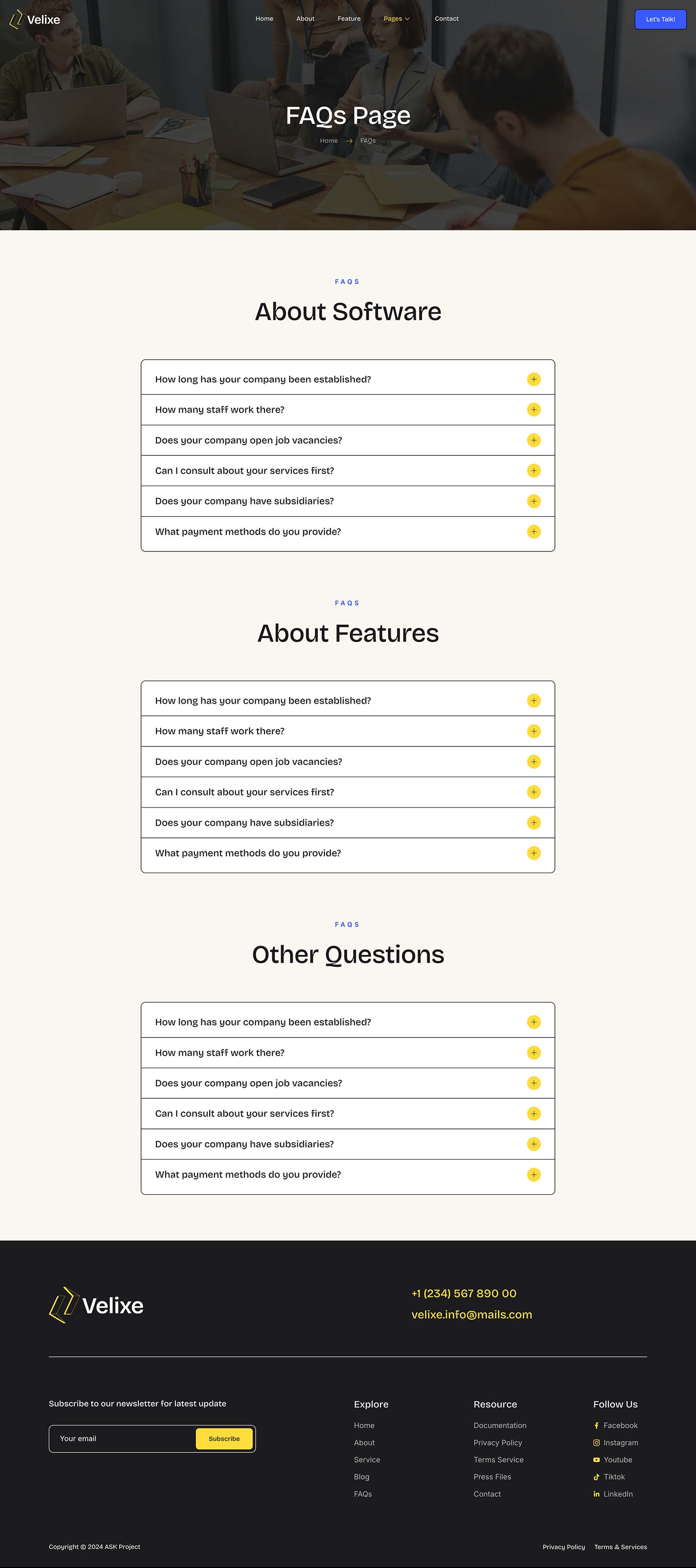Click the Youtube icon in the footer
This screenshot has height=1568, width=696.
pyautogui.click(x=596, y=1460)
